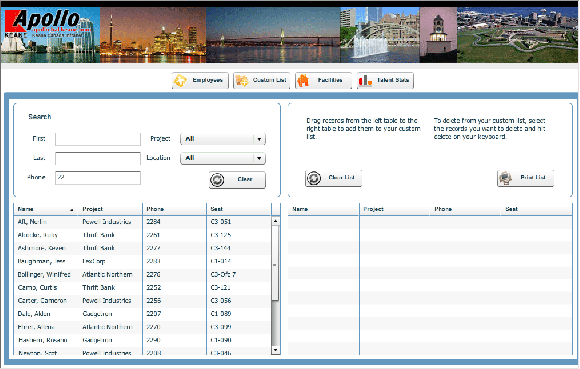Click the Print List button label
The image size is (580, 369).
pos(533,177)
